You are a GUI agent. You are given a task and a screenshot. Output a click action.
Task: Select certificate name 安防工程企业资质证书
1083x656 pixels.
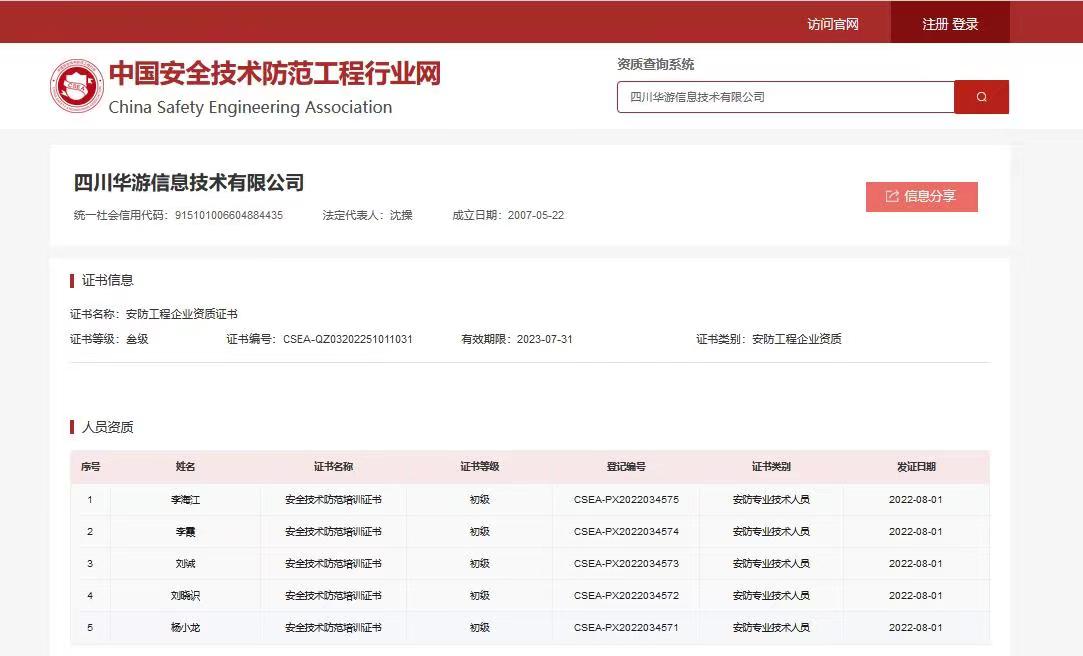point(182,314)
